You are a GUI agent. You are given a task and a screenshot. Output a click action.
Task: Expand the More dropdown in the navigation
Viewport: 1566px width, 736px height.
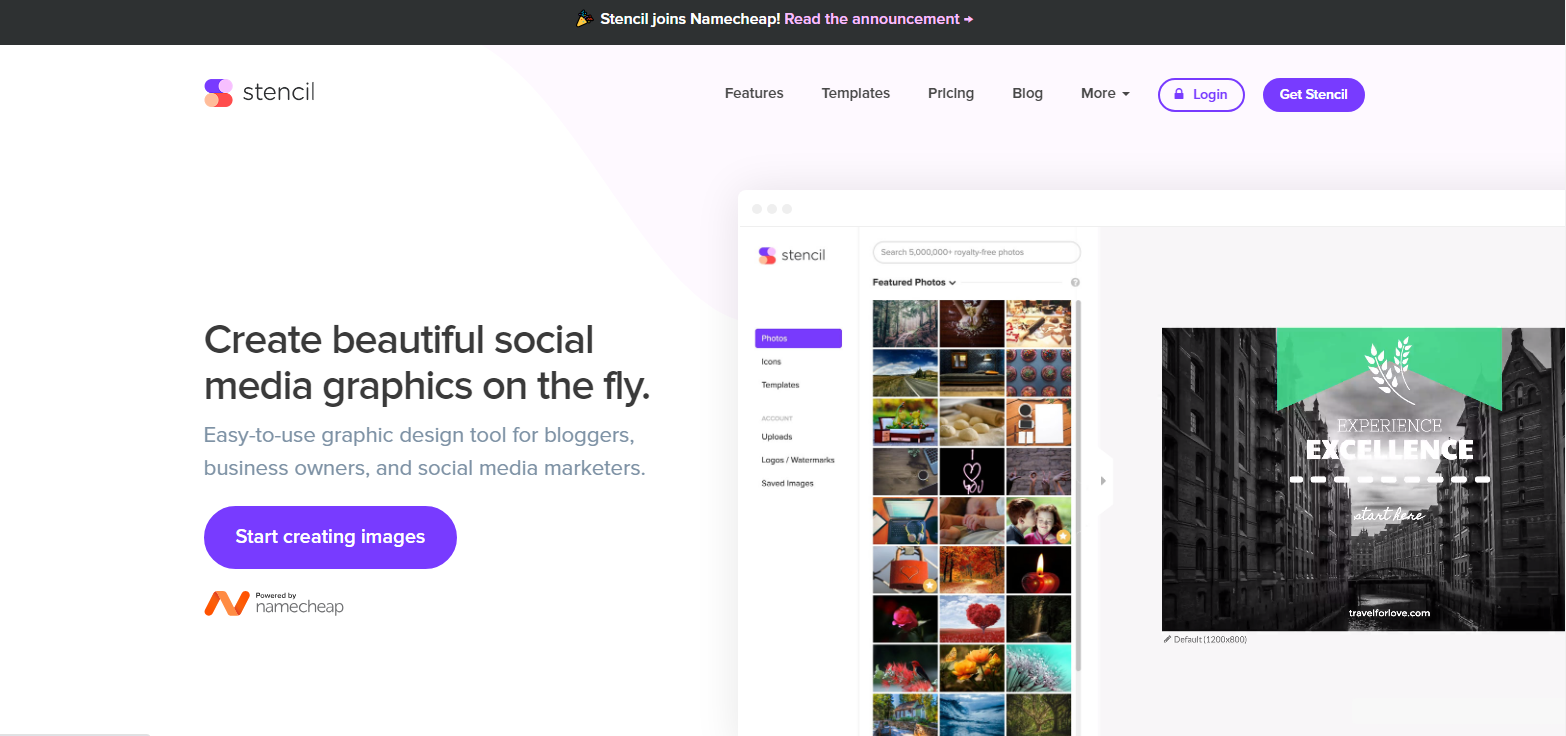(x=1105, y=93)
